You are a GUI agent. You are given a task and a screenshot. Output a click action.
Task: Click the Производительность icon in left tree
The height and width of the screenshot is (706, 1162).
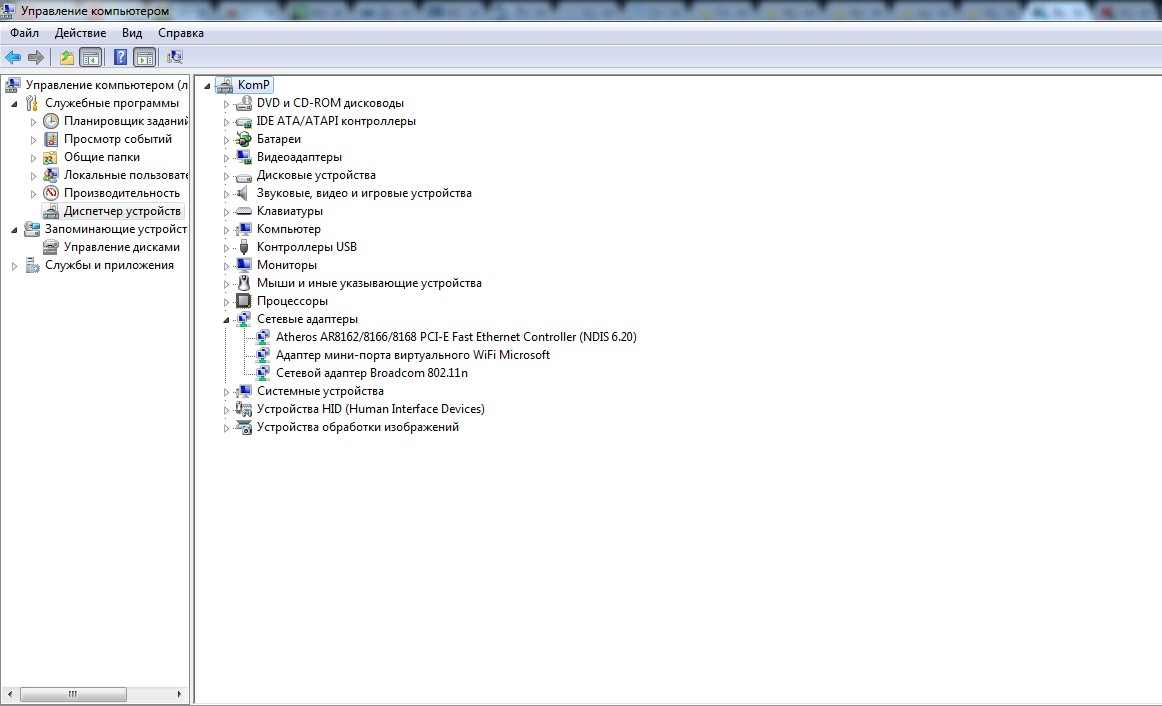[51, 193]
